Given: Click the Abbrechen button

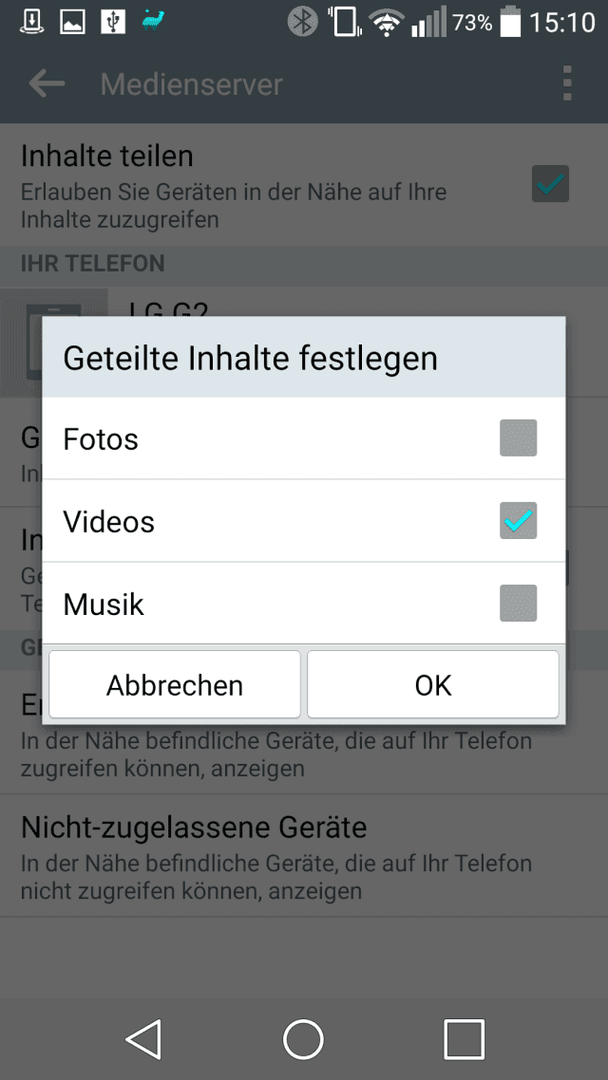Looking at the screenshot, I should pos(175,685).
